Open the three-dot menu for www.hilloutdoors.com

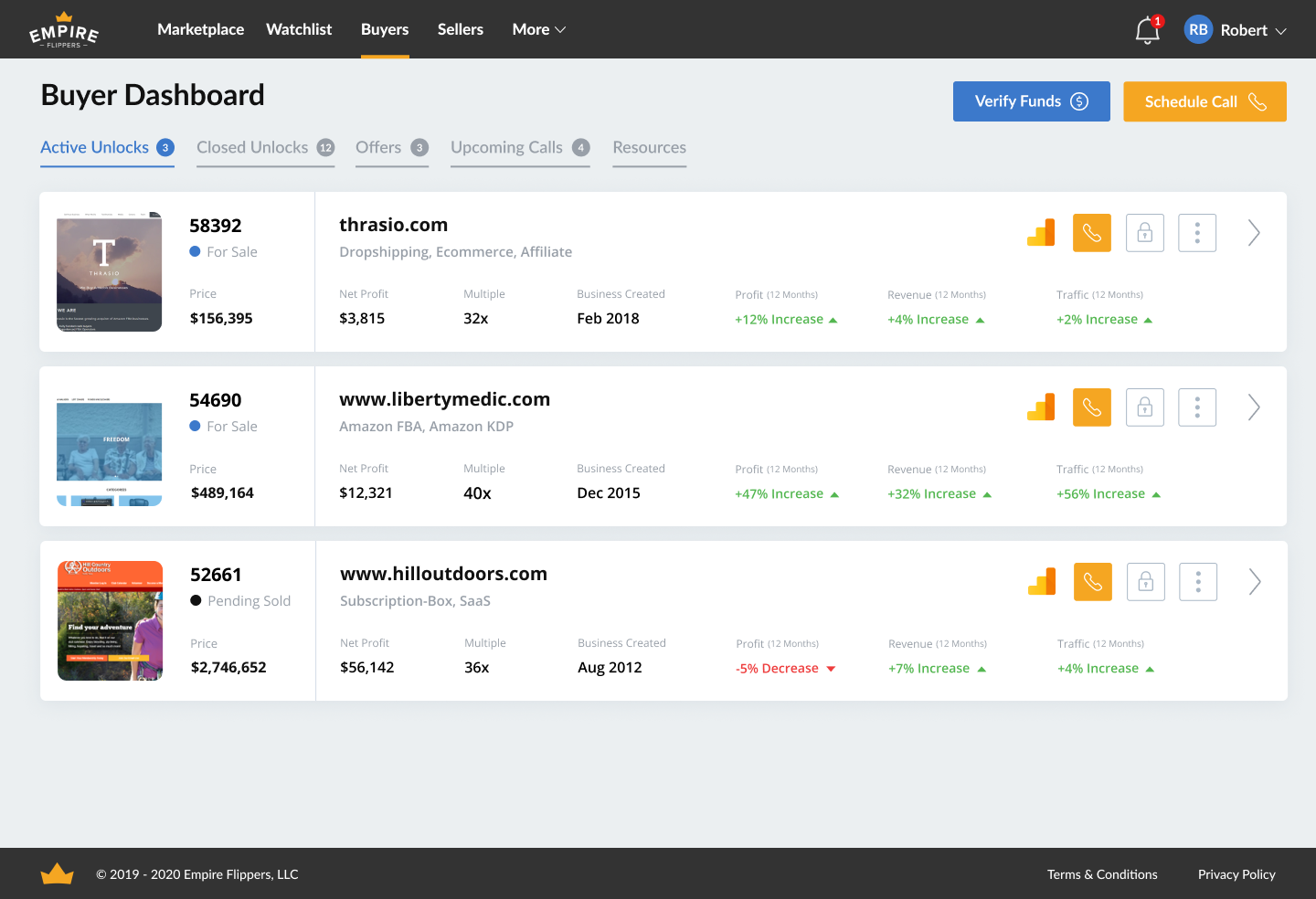[x=1198, y=582]
